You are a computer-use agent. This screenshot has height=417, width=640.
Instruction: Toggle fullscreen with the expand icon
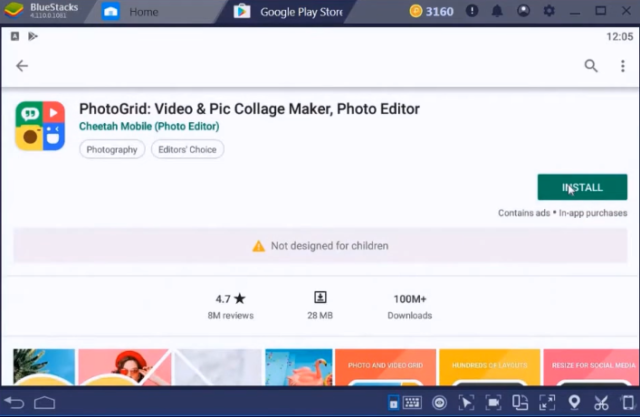547,403
